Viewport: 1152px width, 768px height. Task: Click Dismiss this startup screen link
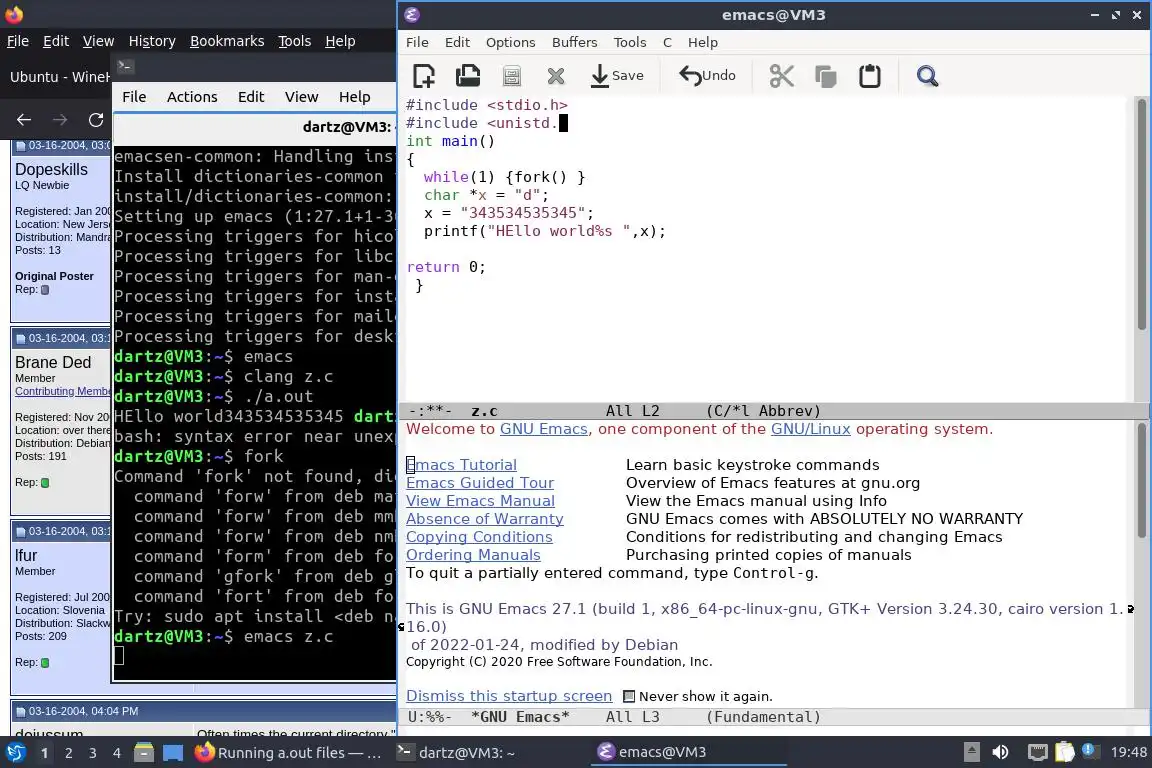tap(509, 696)
